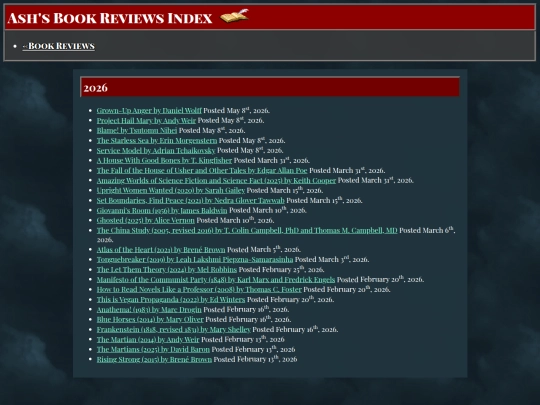
Task: Click the book and quill icon
Action: (x=234, y=16)
